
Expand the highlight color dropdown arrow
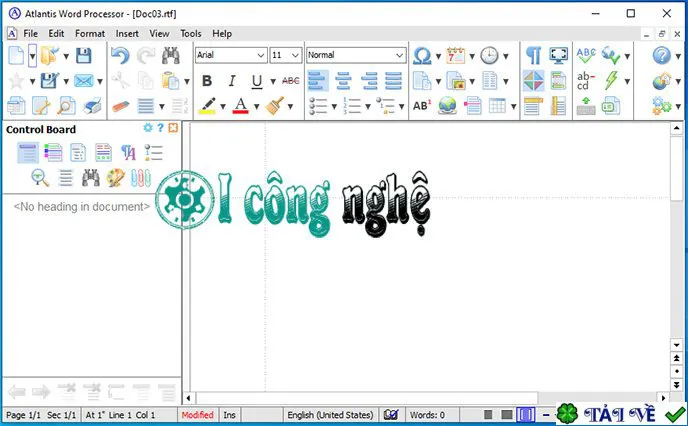222,107
